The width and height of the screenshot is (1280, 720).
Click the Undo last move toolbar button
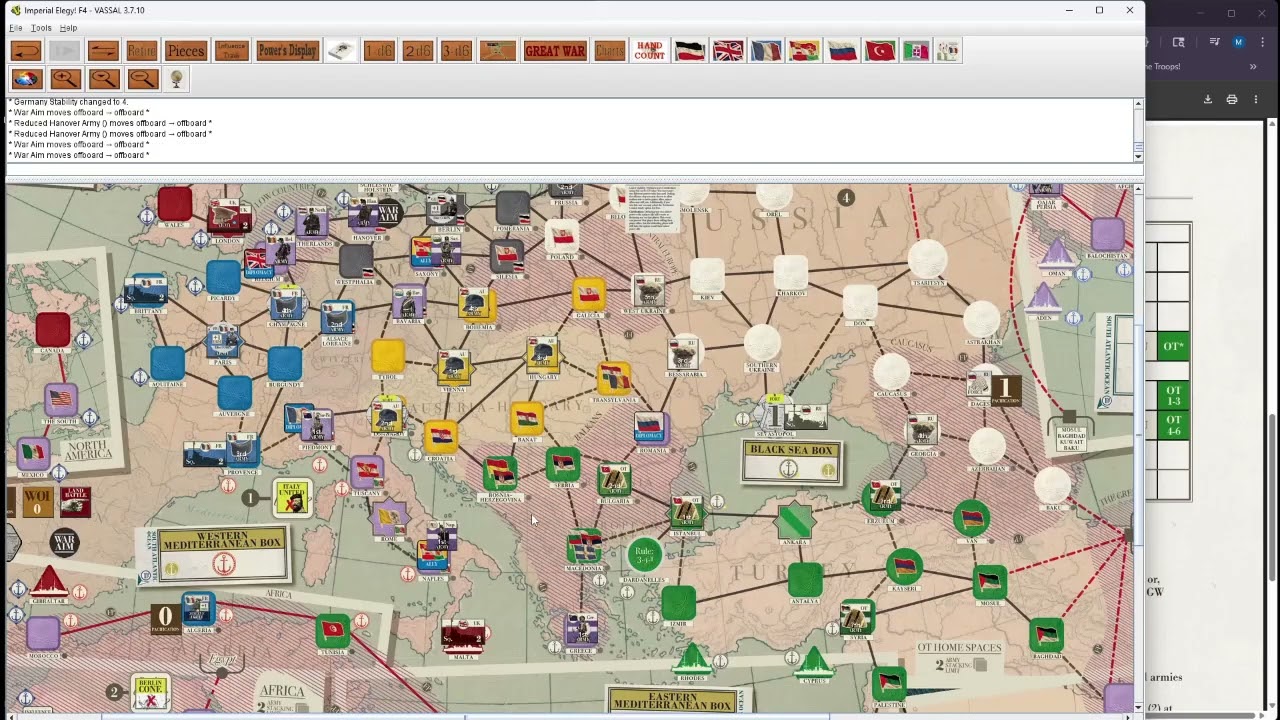click(x=26, y=51)
